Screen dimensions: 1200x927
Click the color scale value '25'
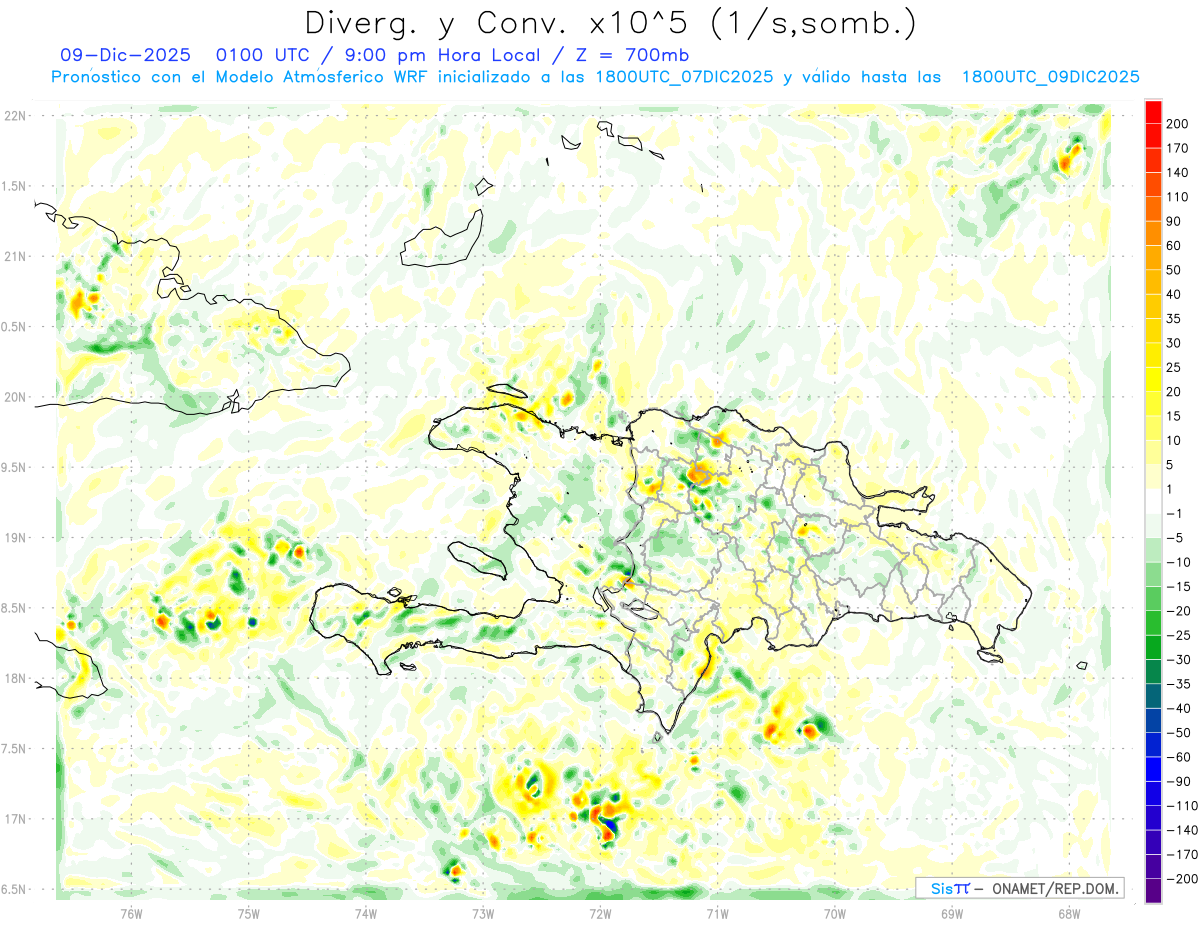(1174, 367)
